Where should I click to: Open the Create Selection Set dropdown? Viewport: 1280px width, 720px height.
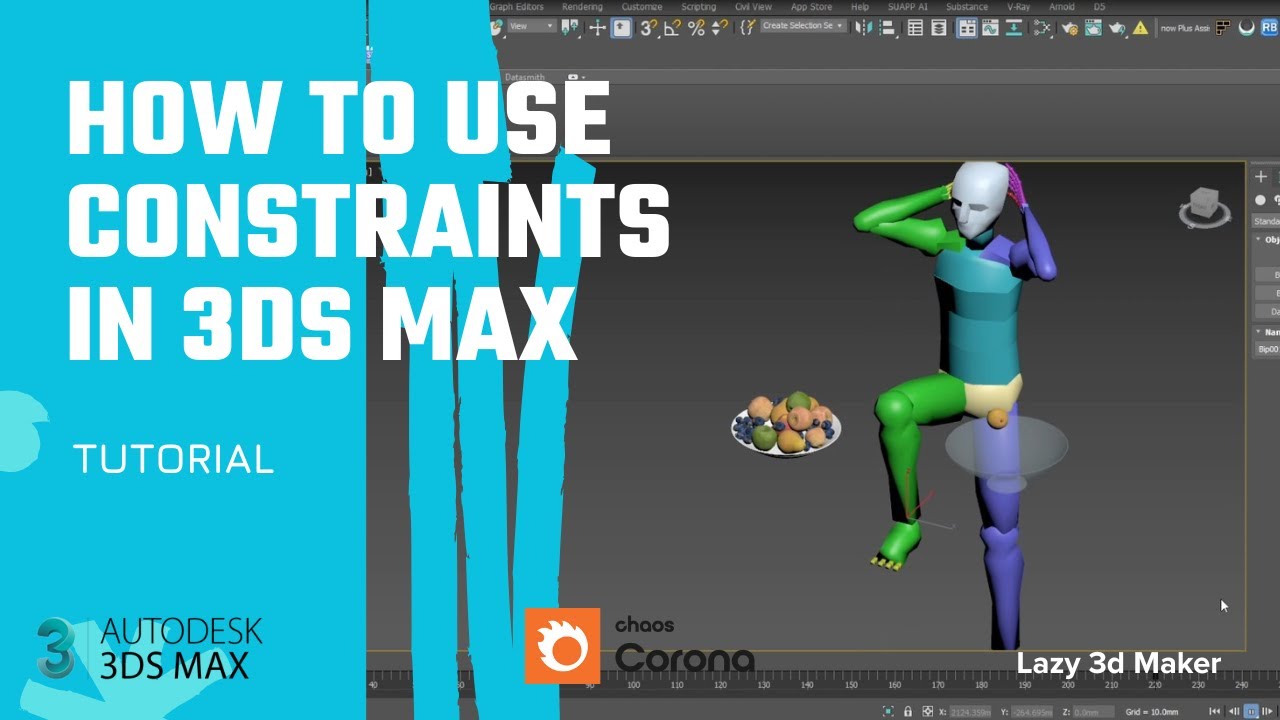(x=803, y=26)
